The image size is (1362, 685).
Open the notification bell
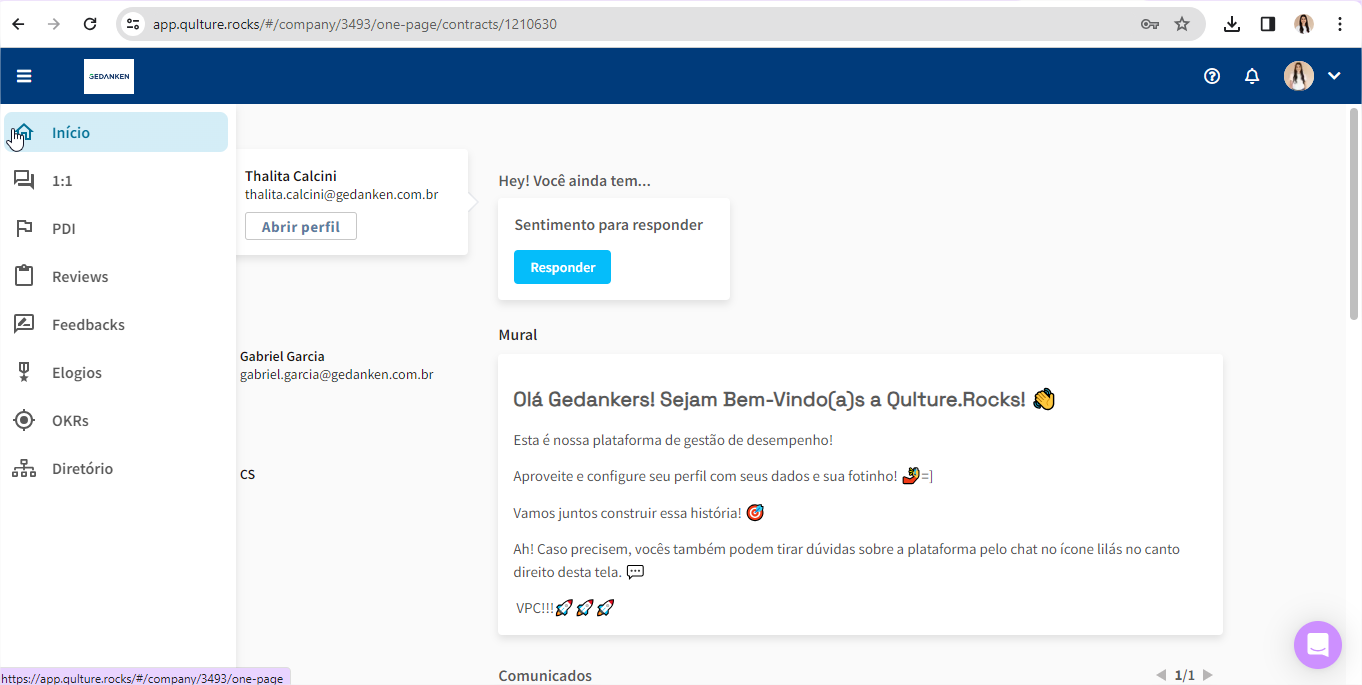tap(1251, 75)
